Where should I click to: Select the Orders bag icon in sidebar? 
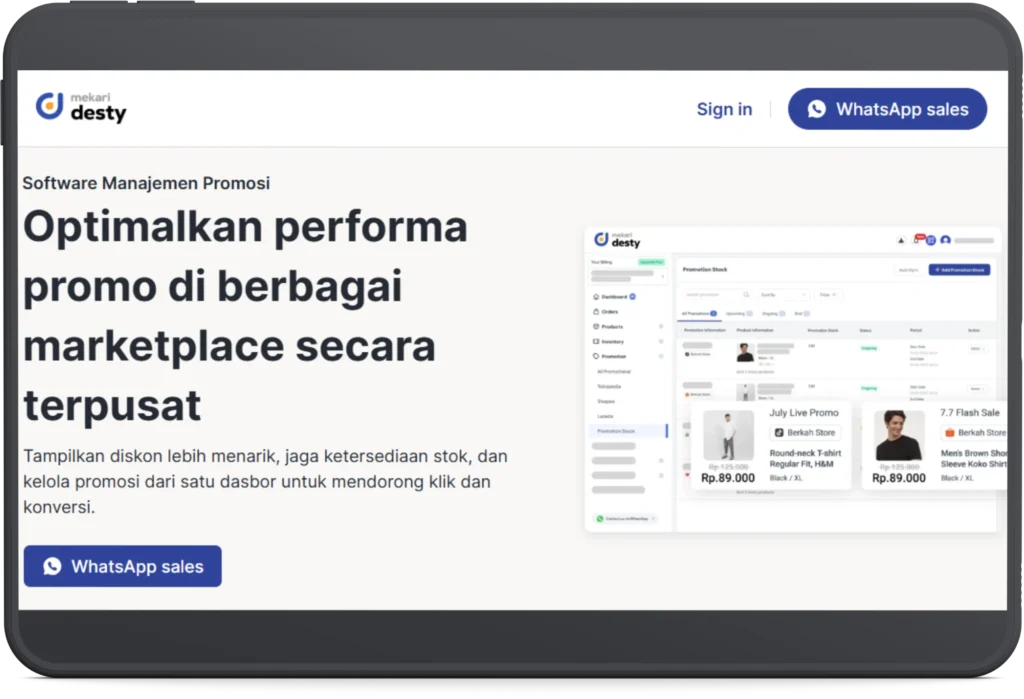[x=596, y=312]
